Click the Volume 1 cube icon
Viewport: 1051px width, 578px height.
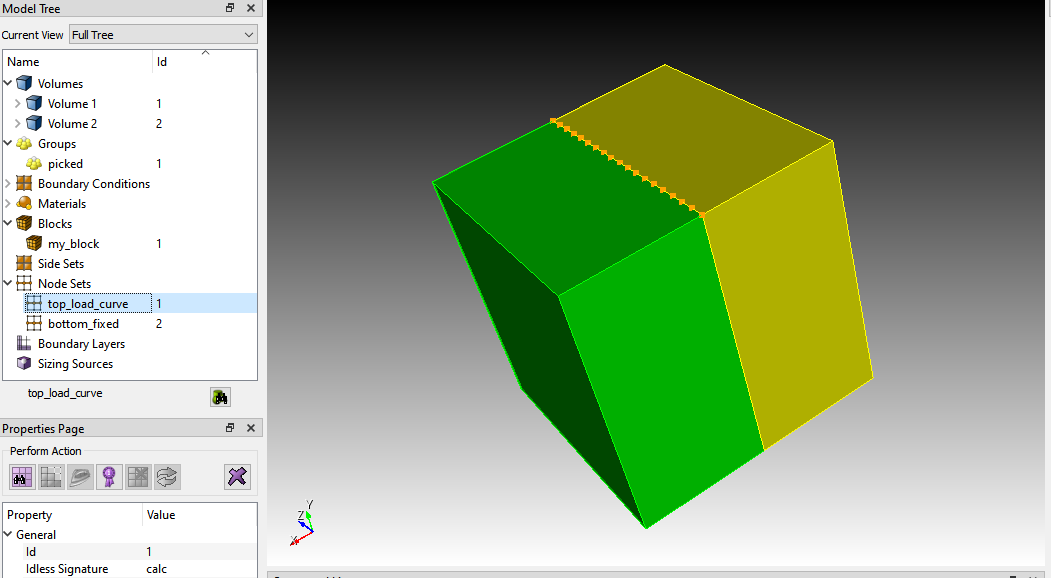(34, 103)
